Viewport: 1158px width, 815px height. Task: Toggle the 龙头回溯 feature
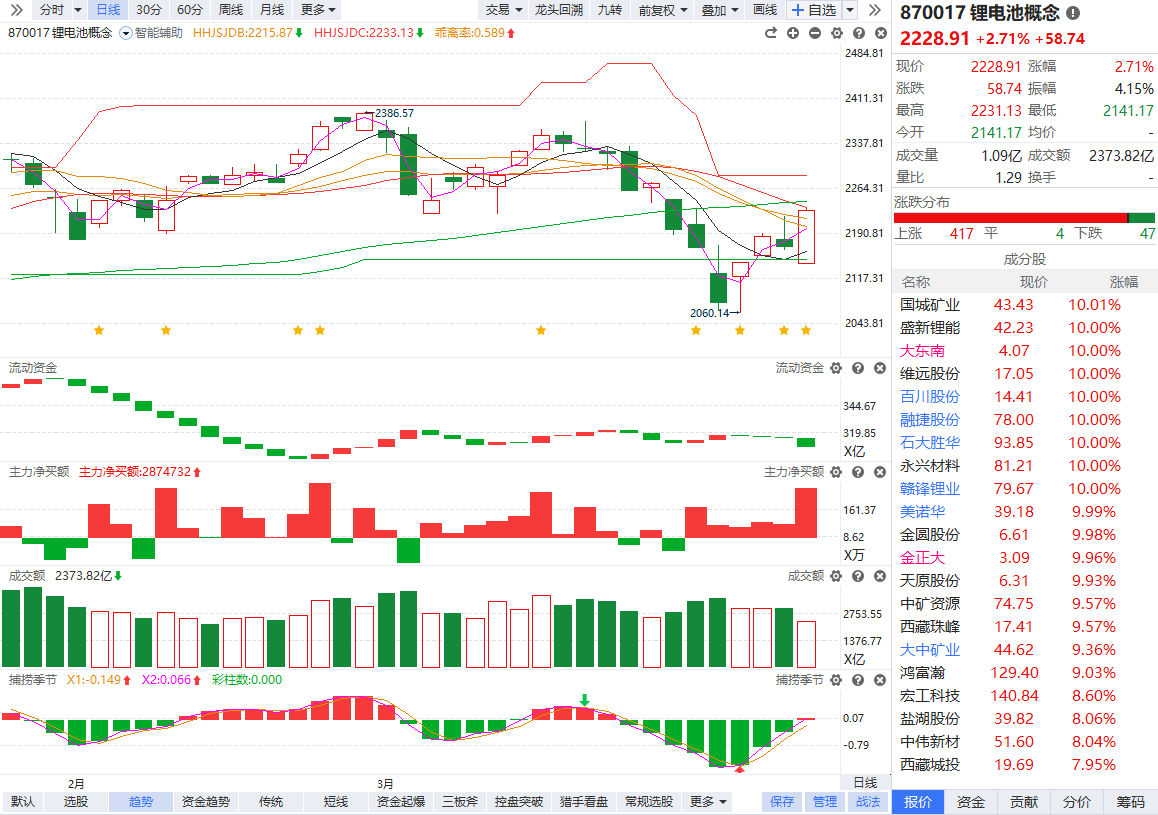click(559, 10)
